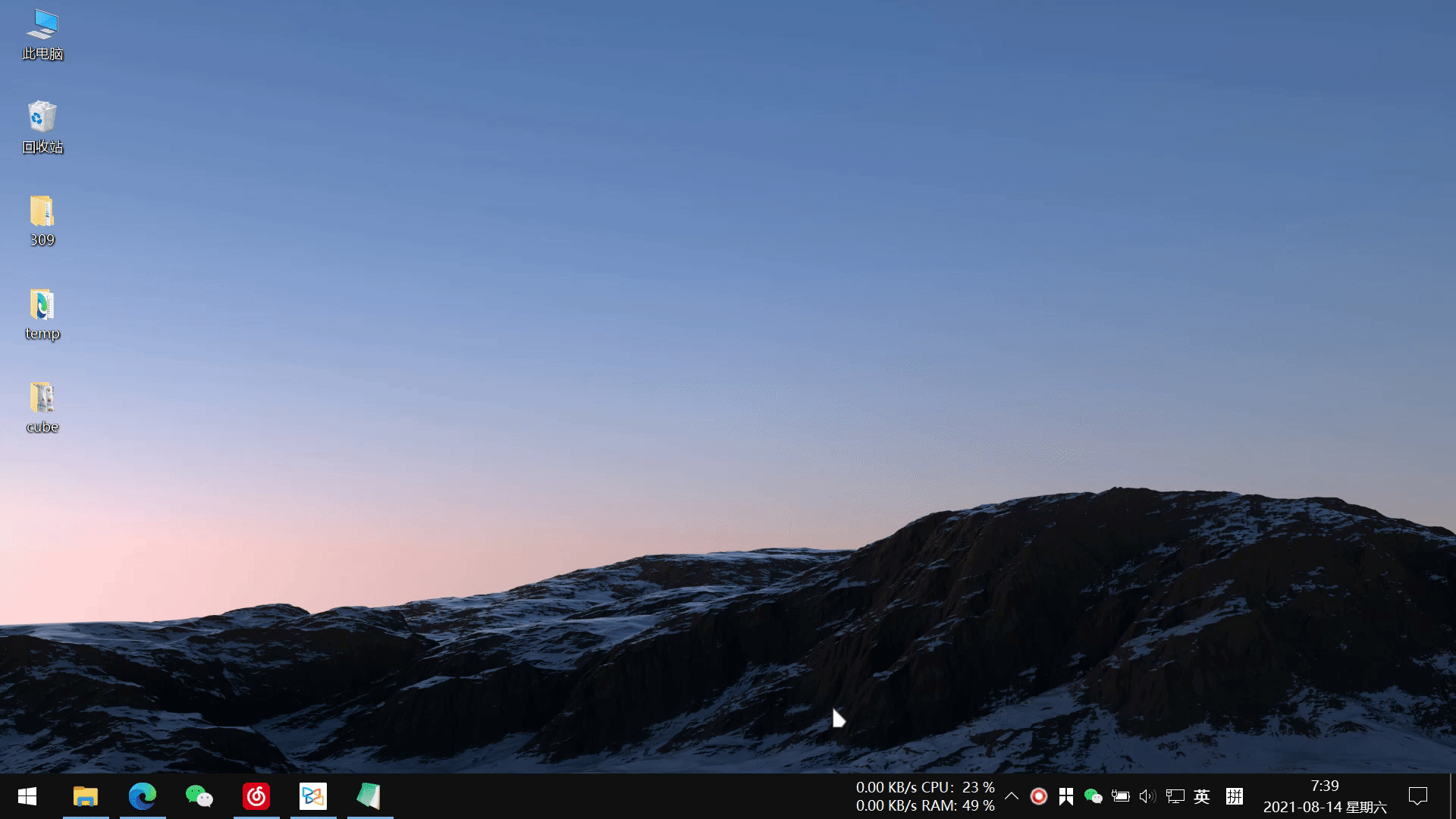
Task: Open NetEase Cloud Music taskbar icon
Action: 256,796
